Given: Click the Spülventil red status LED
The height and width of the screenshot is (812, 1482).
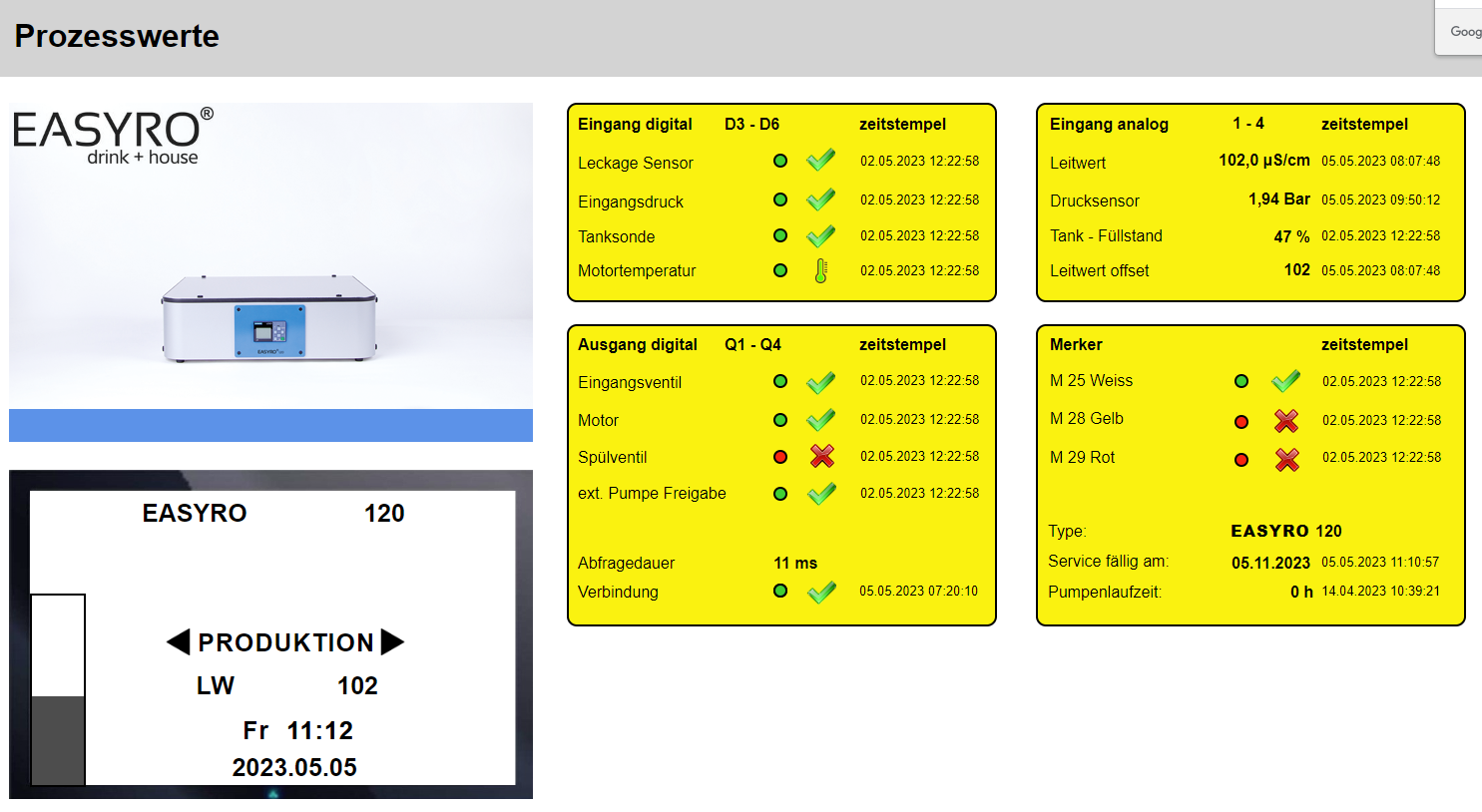Looking at the screenshot, I should (780, 457).
